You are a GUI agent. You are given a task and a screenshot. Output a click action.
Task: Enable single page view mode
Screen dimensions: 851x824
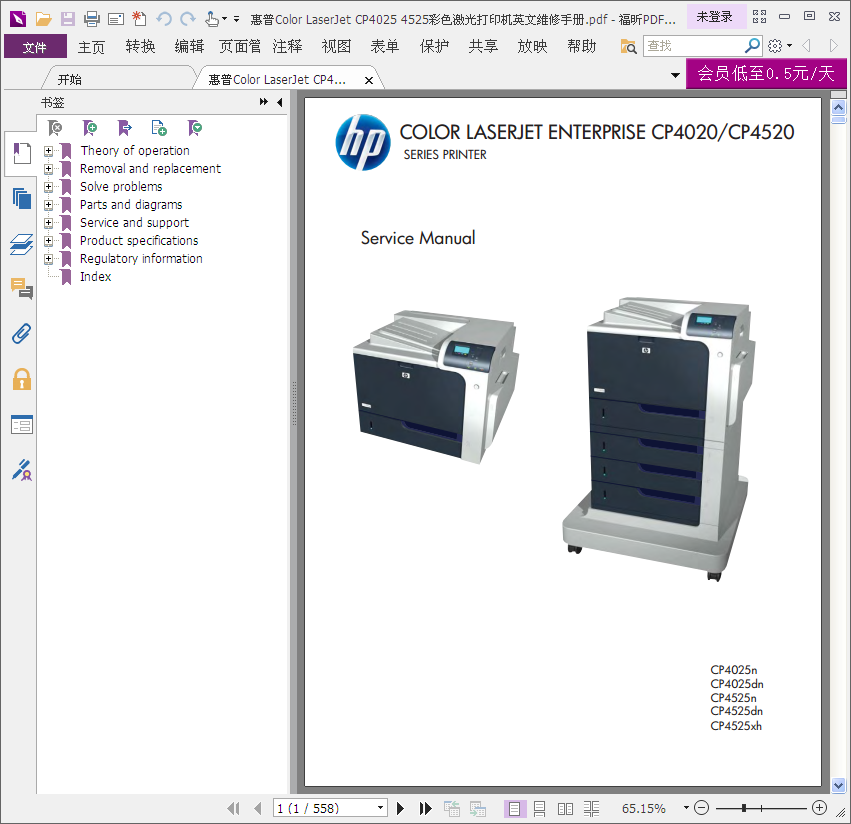pos(514,809)
